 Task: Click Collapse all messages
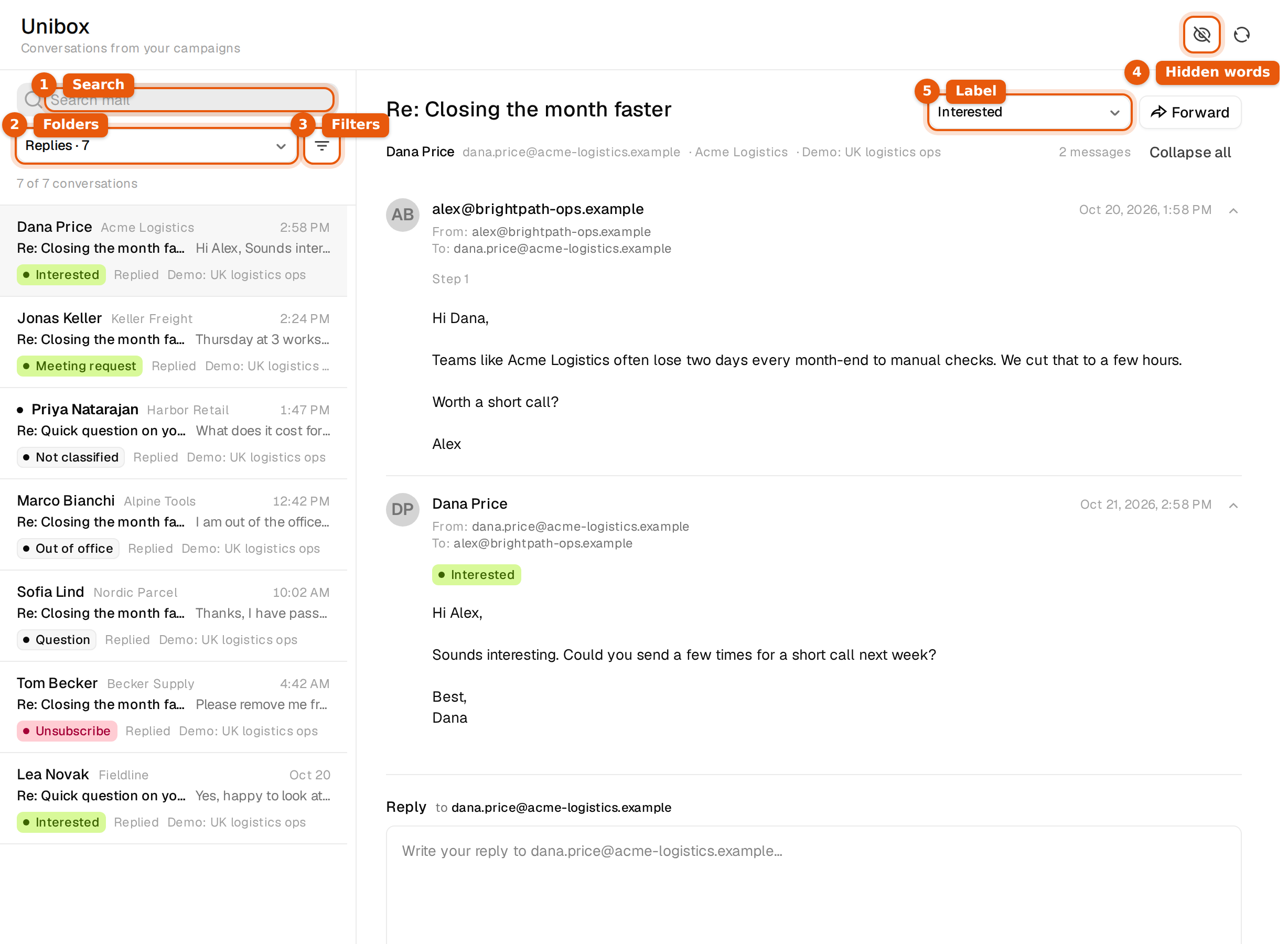click(x=1190, y=153)
